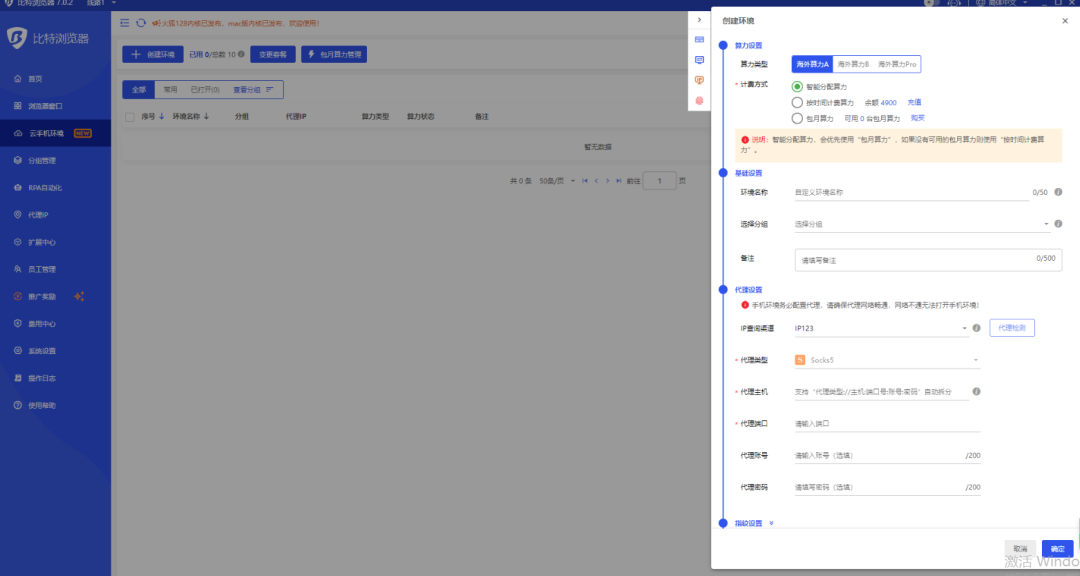
Task: Open the IP查询渠道 dropdown showing IP123
Action: (x=880, y=328)
